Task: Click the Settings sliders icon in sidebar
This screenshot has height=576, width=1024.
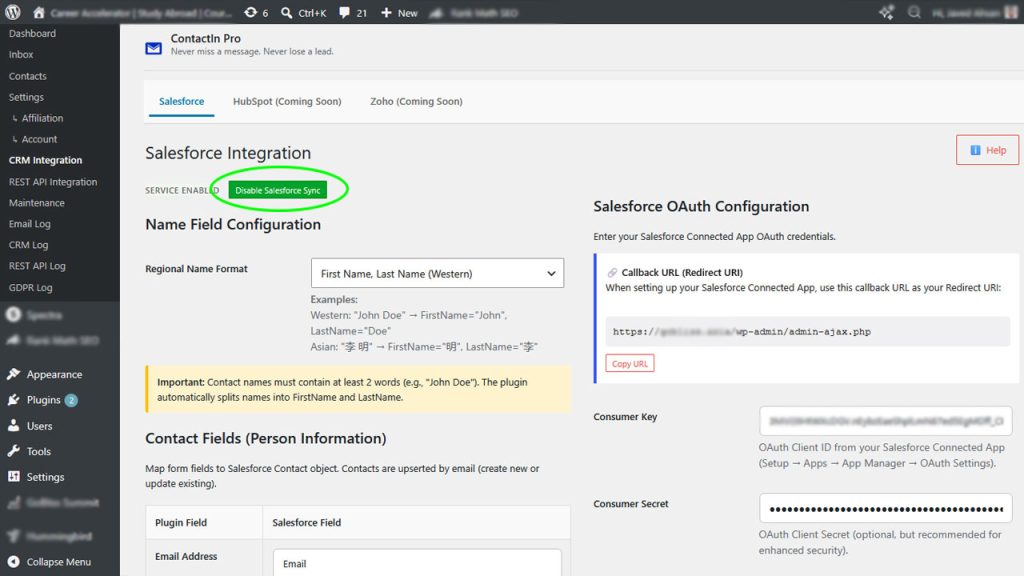Action: click(x=14, y=477)
